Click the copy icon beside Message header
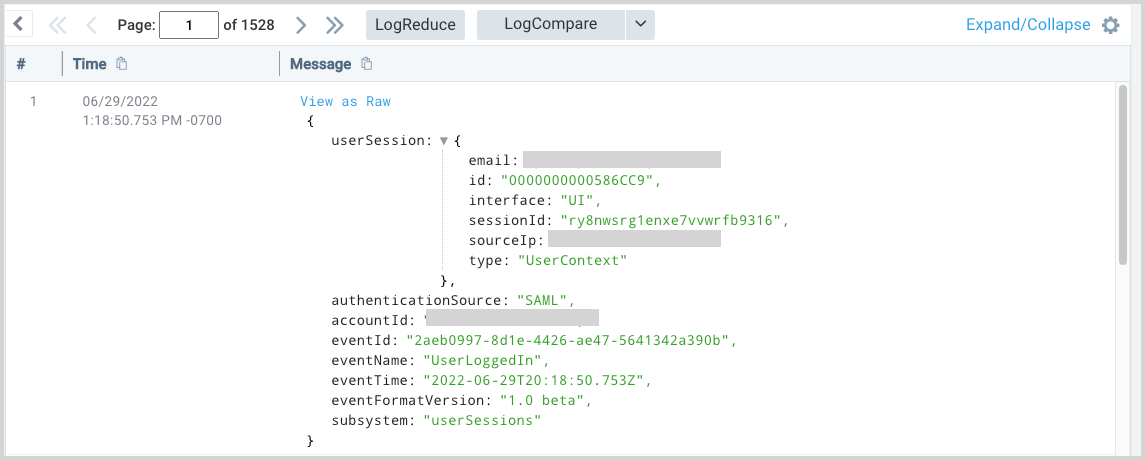The height and width of the screenshot is (460, 1145). (367, 64)
